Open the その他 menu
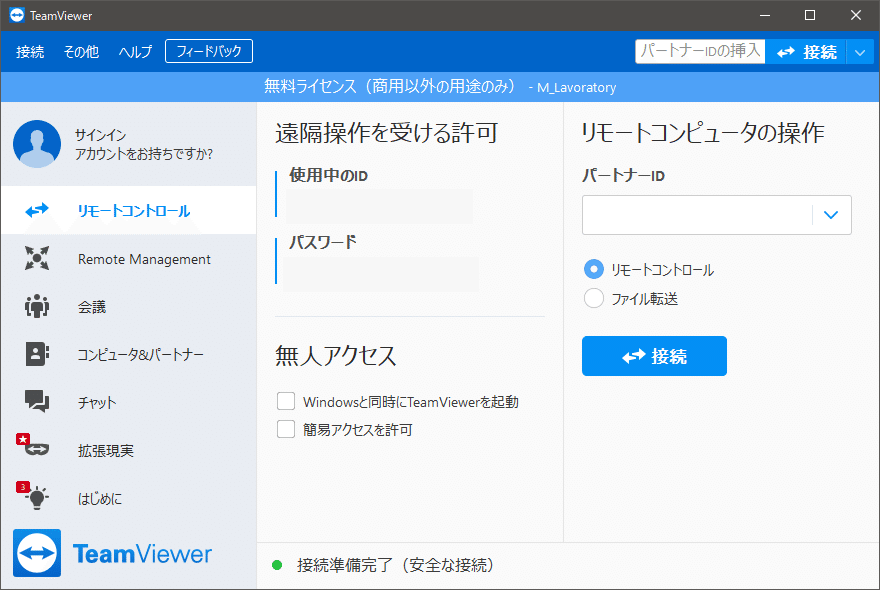This screenshot has width=880, height=590. pyautogui.click(x=81, y=52)
